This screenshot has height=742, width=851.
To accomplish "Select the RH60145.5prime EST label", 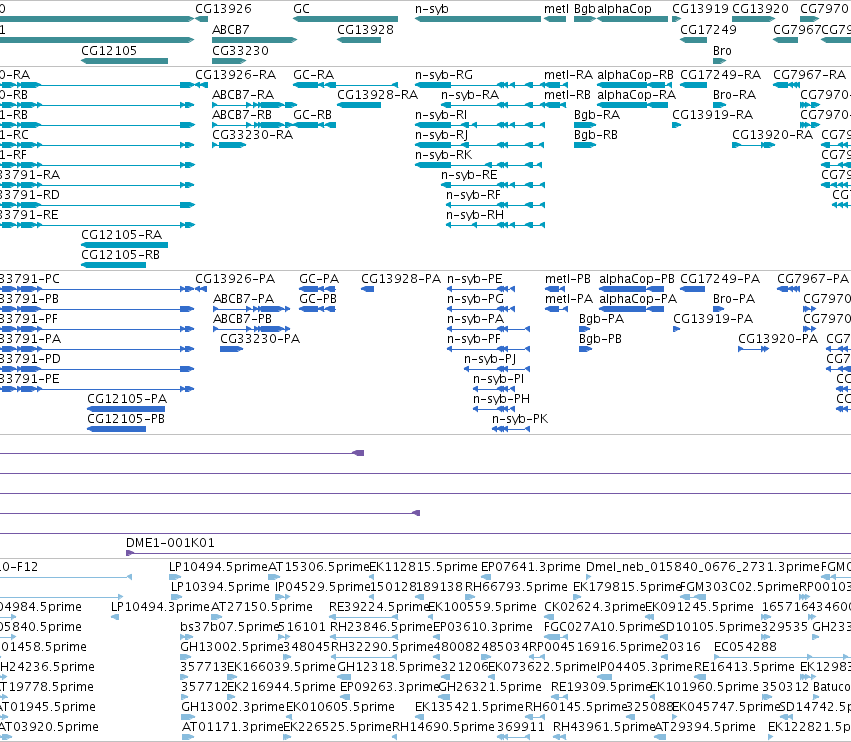I will coord(575,707).
